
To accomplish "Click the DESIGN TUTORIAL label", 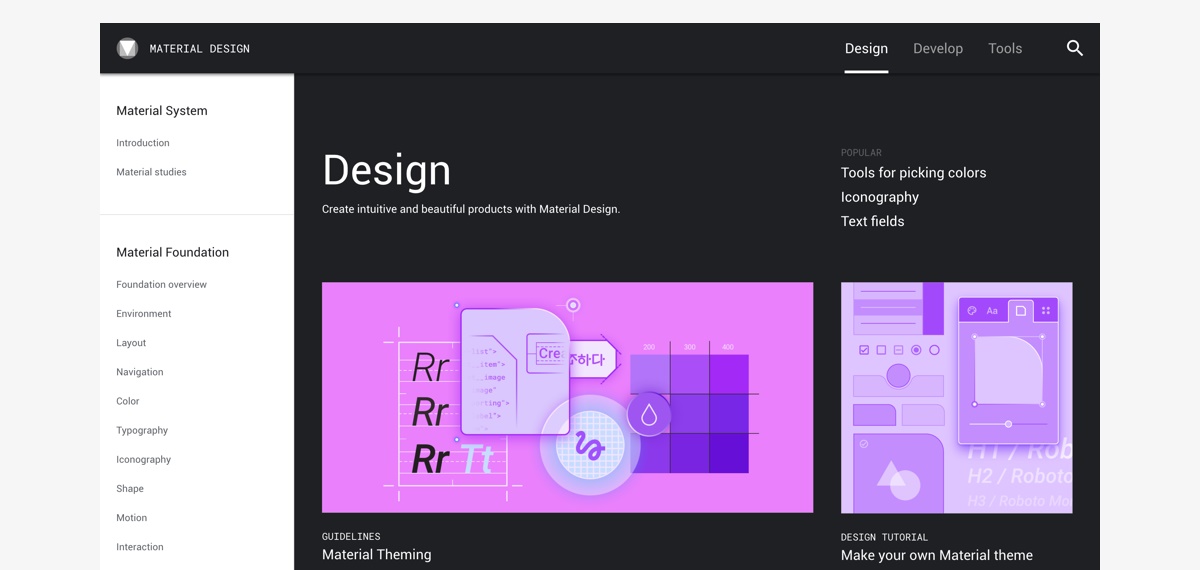I will click(885, 537).
